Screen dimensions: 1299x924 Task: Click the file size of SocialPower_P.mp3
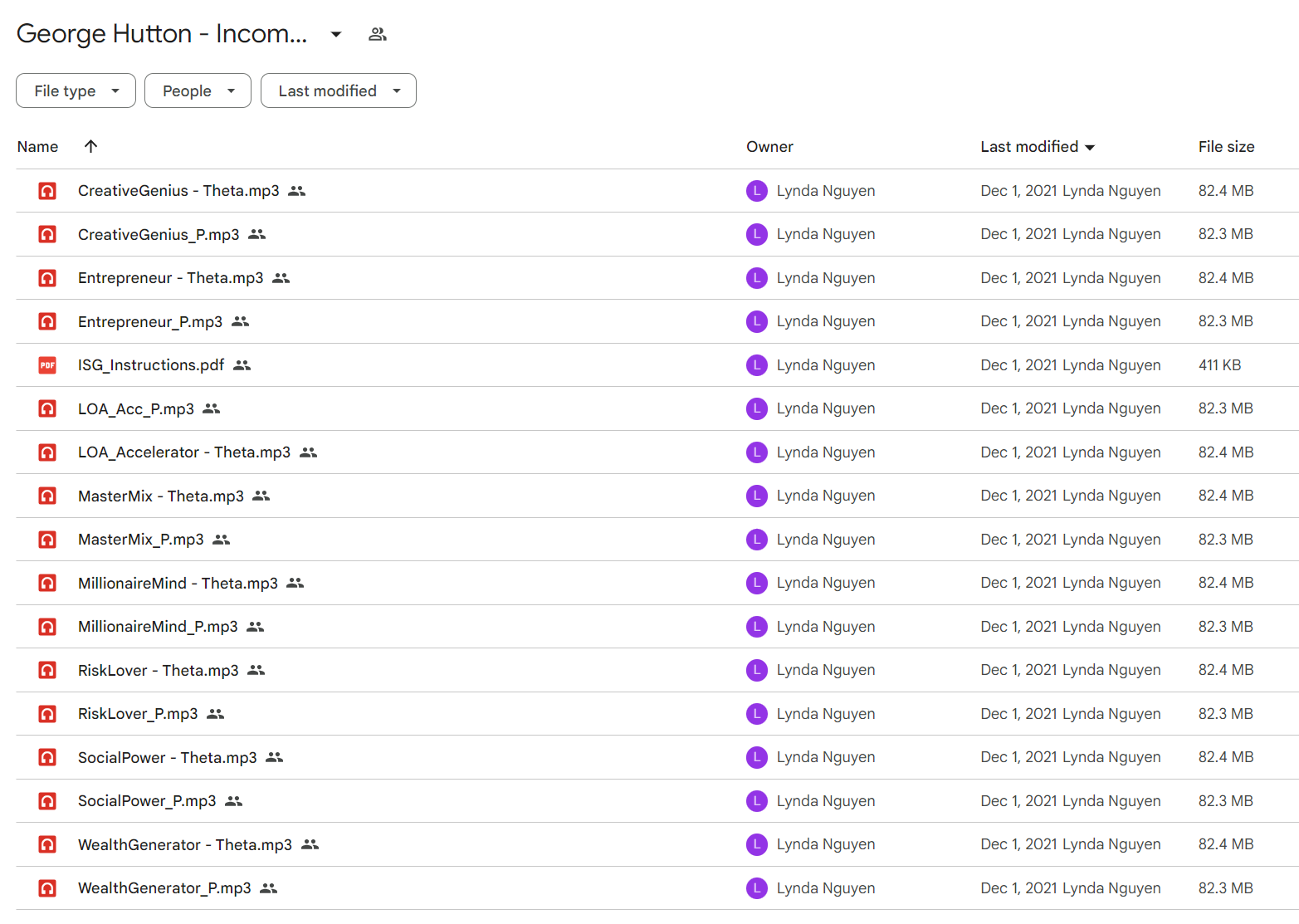1226,801
